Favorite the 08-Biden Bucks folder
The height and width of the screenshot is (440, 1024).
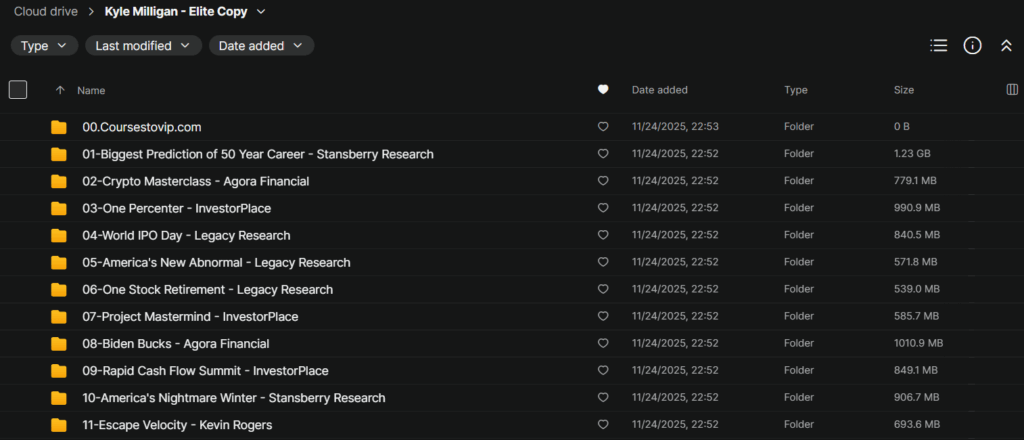tap(603, 344)
